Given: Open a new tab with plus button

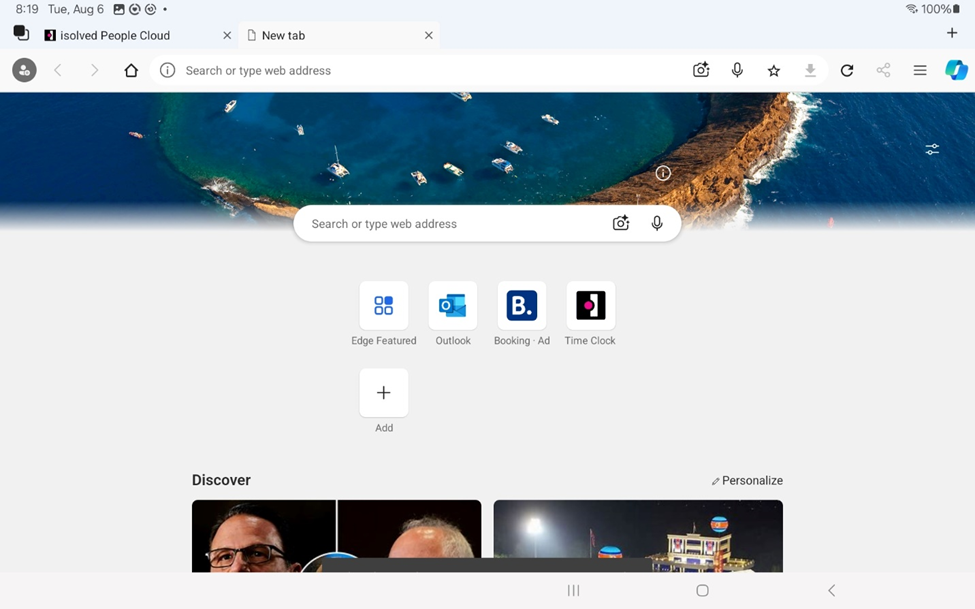Looking at the screenshot, I should click(951, 33).
